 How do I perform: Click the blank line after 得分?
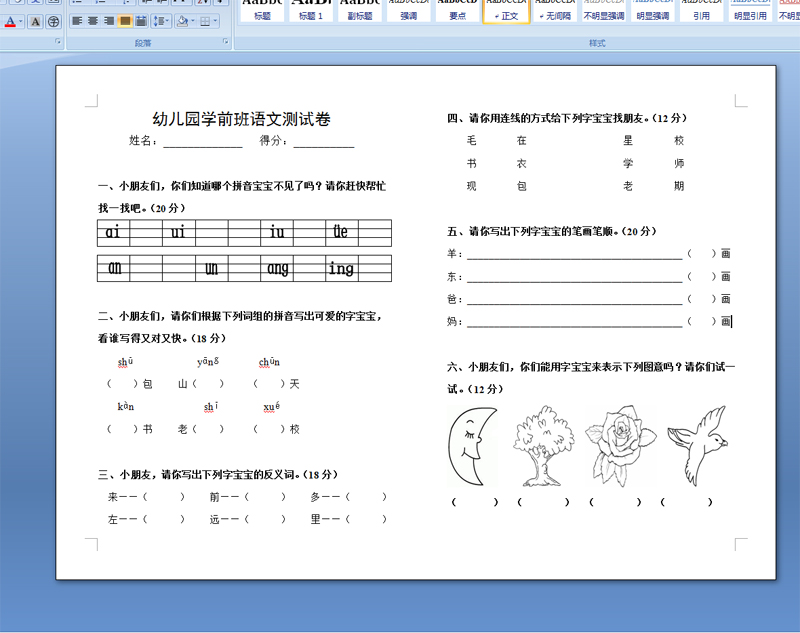pyautogui.click(x=323, y=143)
